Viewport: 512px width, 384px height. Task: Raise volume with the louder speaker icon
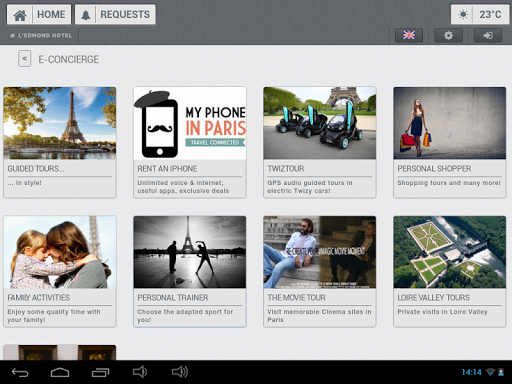point(180,372)
